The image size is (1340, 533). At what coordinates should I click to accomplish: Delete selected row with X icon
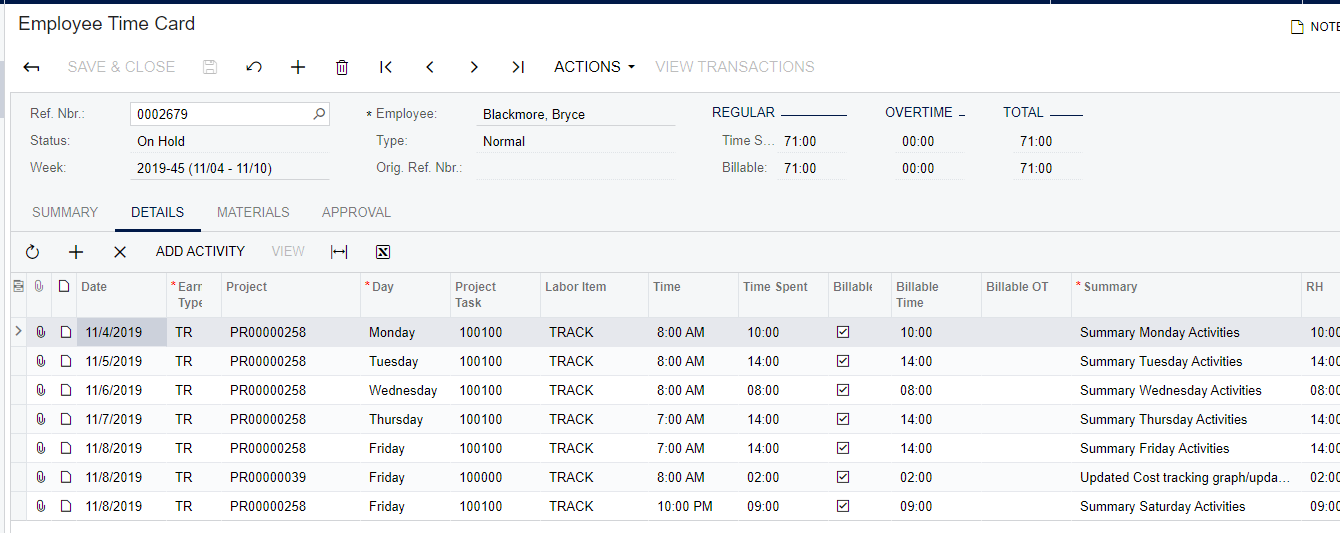pos(120,252)
